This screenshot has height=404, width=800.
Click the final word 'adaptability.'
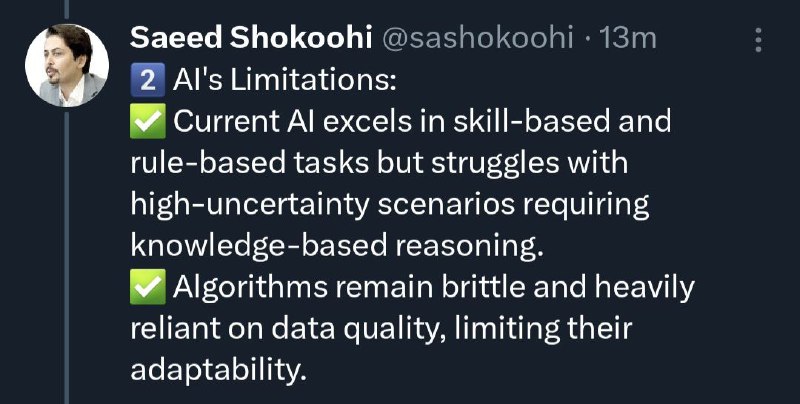[x=219, y=370]
